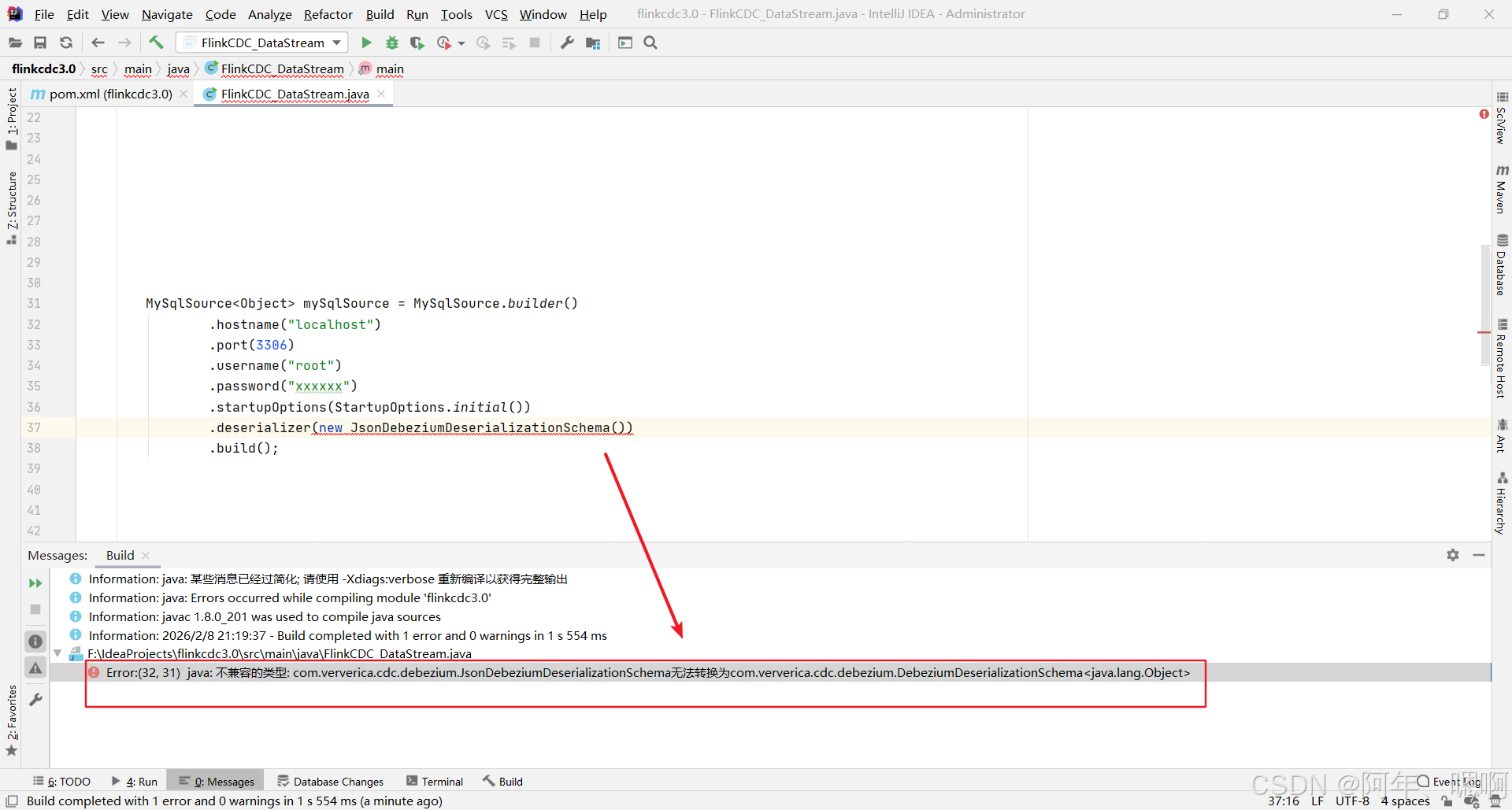This screenshot has height=810, width=1512.
Task: Navigate back with the left arrow
Action: 98,43
